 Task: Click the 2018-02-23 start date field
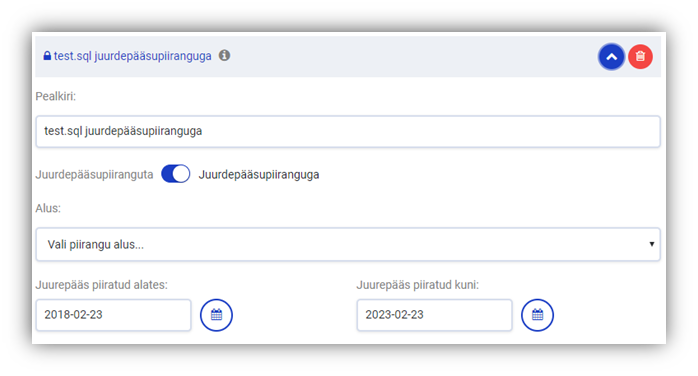point(114,315)
